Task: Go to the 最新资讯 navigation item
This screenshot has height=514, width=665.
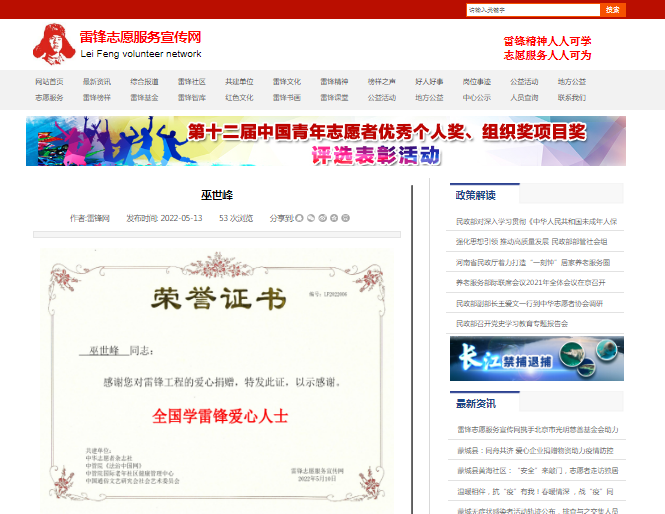Action: pyautogui.click(x=97, y=81)
